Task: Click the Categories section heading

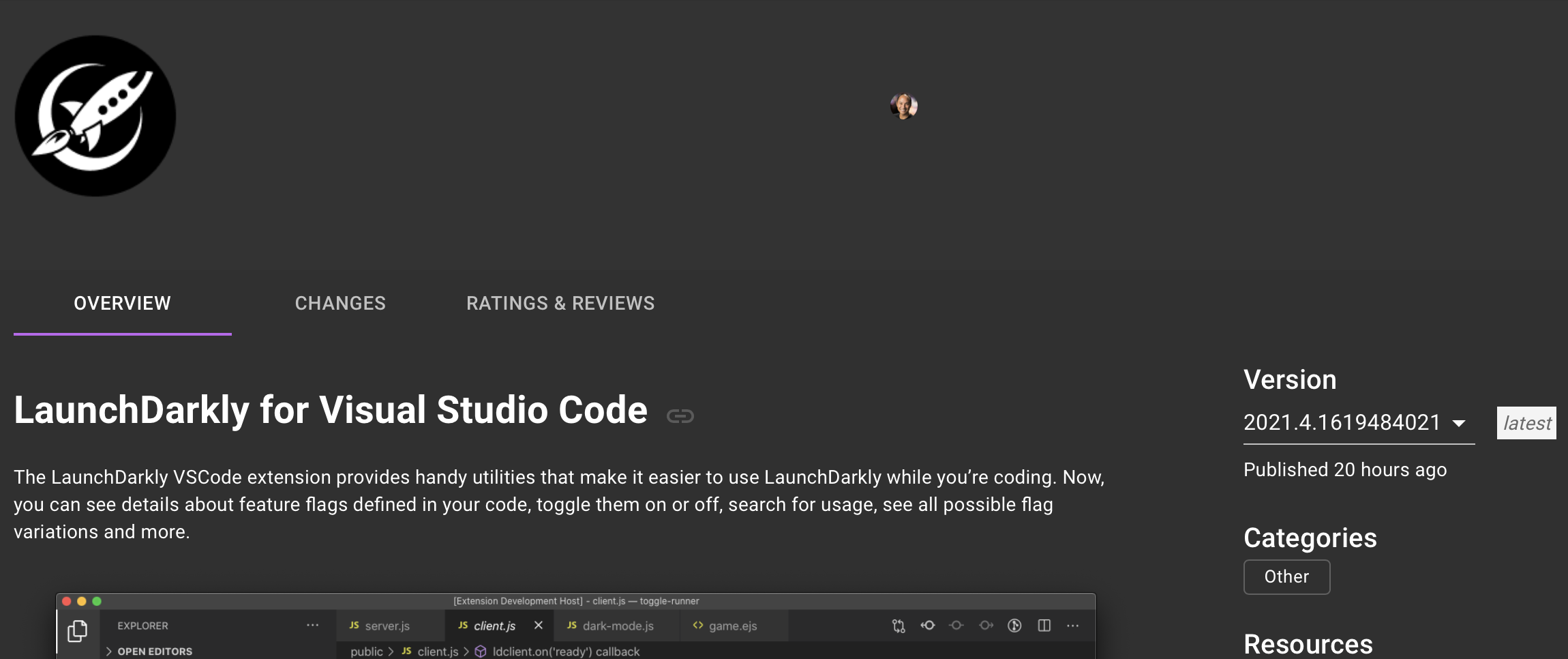Action: (x=1310, y=538)
